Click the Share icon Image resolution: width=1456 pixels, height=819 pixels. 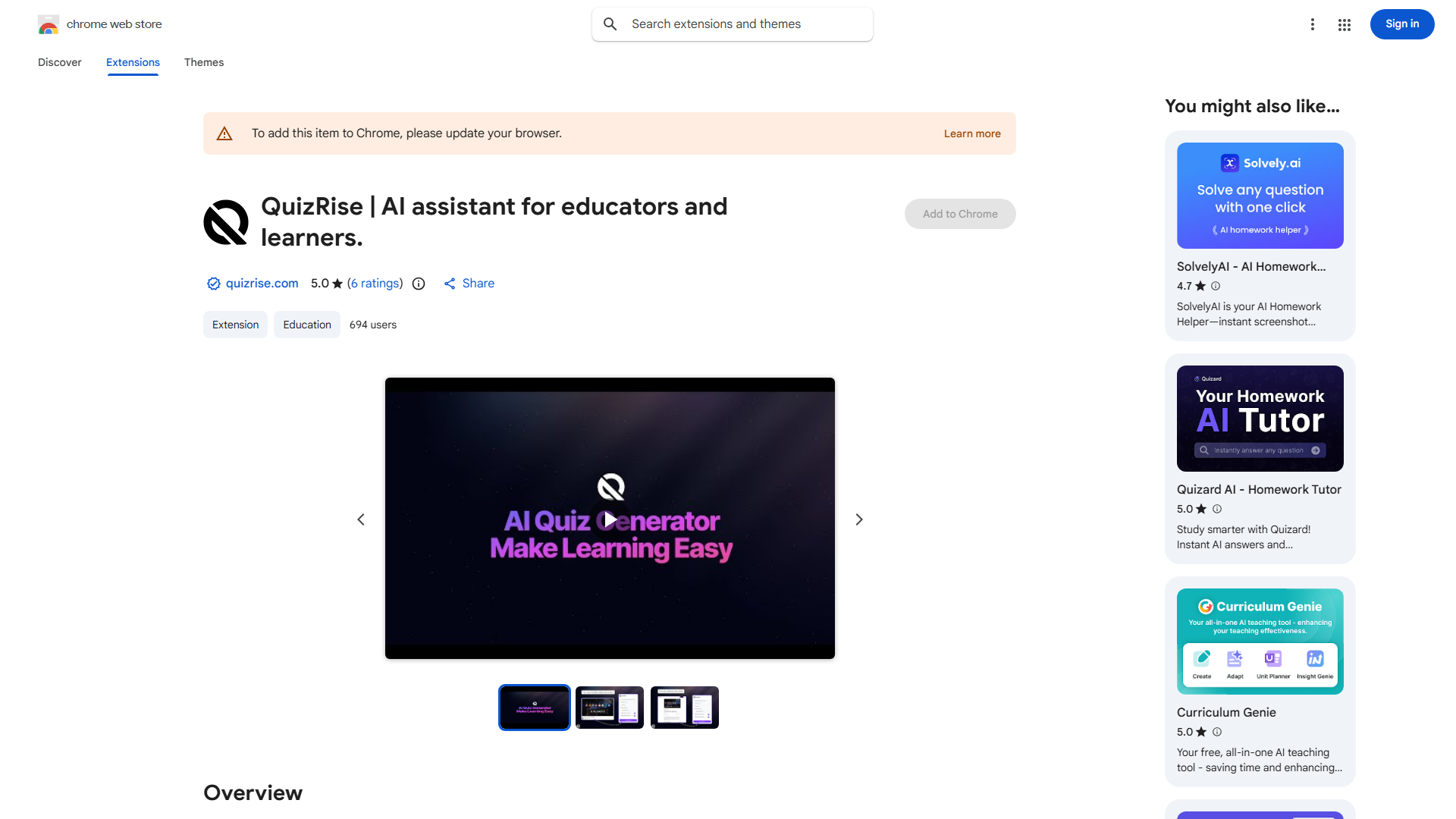click(450, 284)
